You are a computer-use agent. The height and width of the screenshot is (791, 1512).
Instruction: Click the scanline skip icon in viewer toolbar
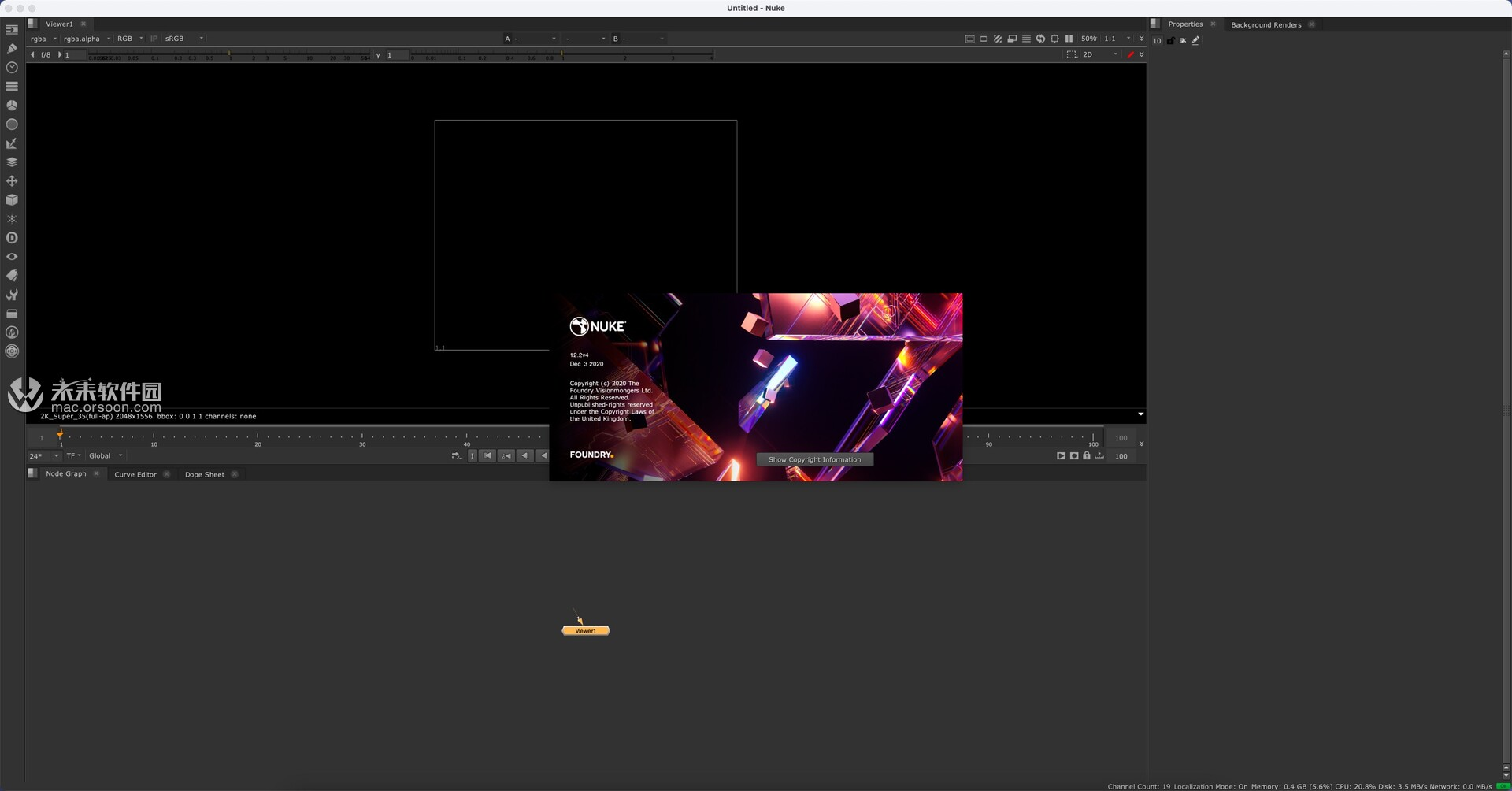click(1026, 39)
